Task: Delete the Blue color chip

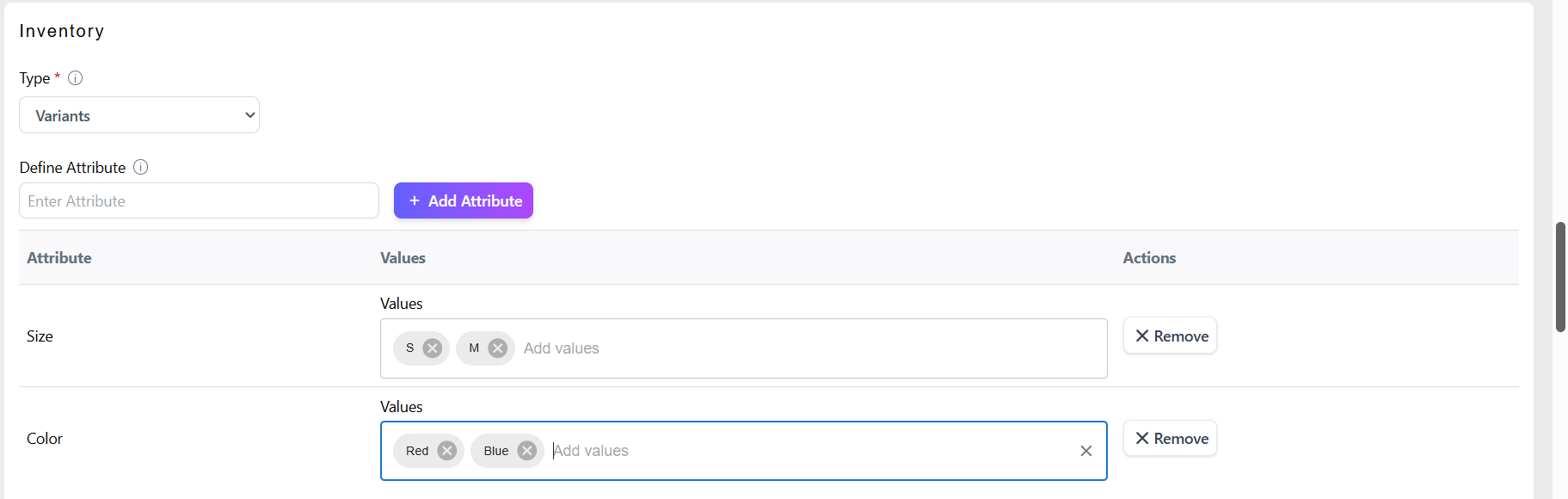Action: (x=527, y=451)
